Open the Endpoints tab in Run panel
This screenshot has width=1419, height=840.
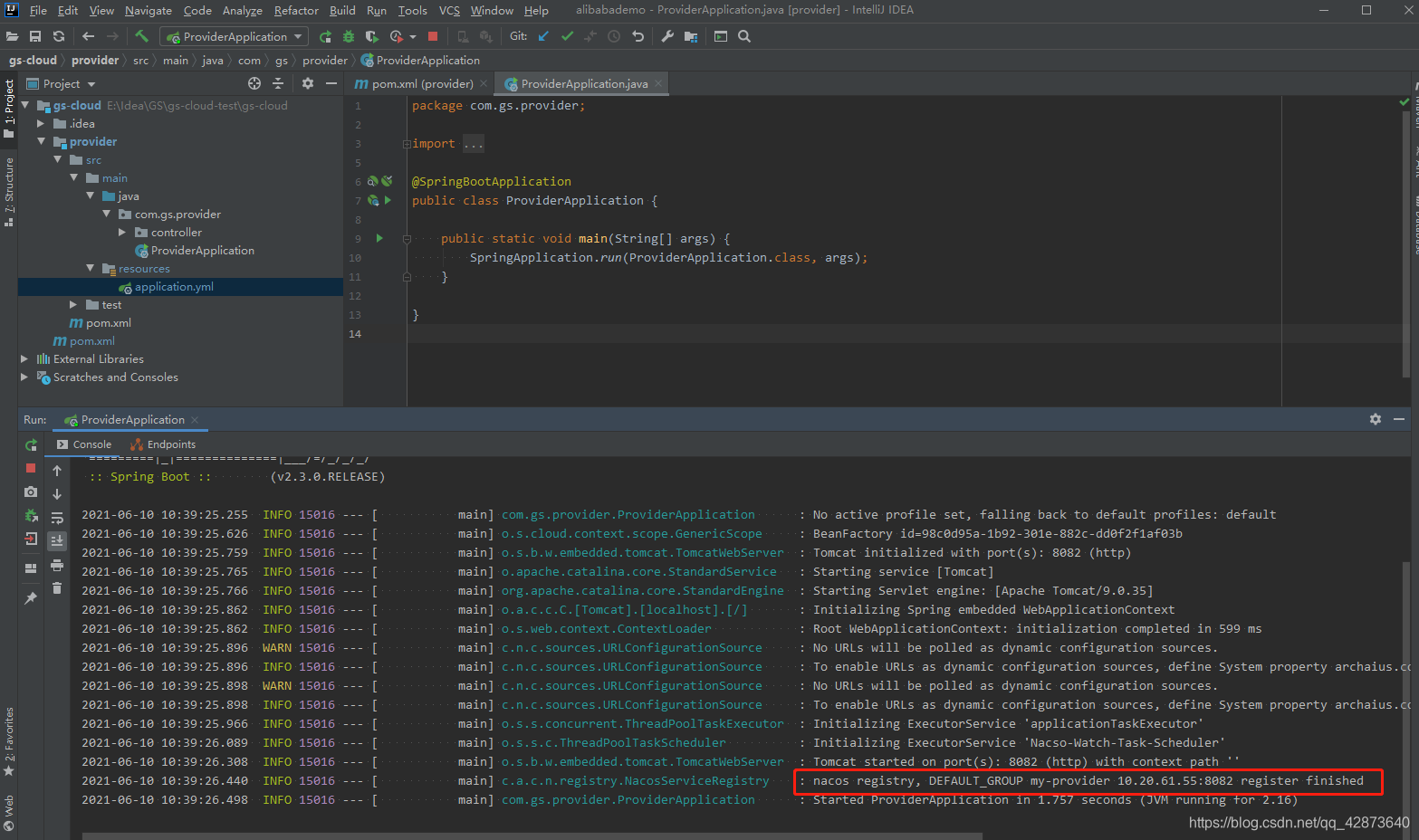tap(163, 444)
